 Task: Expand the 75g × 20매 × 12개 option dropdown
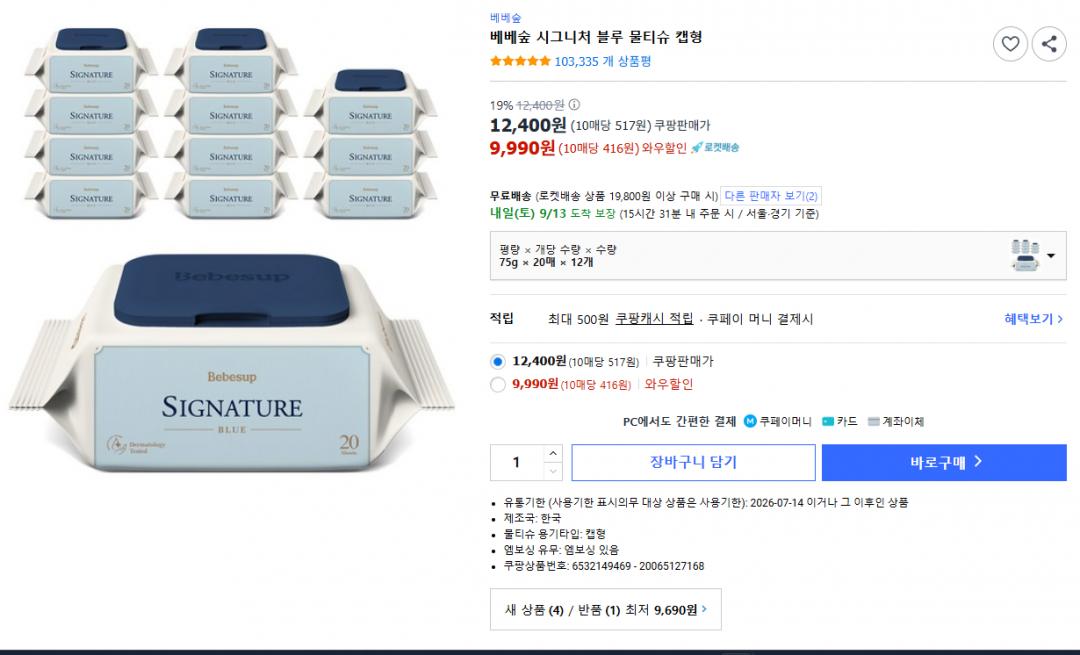(778, 256)
